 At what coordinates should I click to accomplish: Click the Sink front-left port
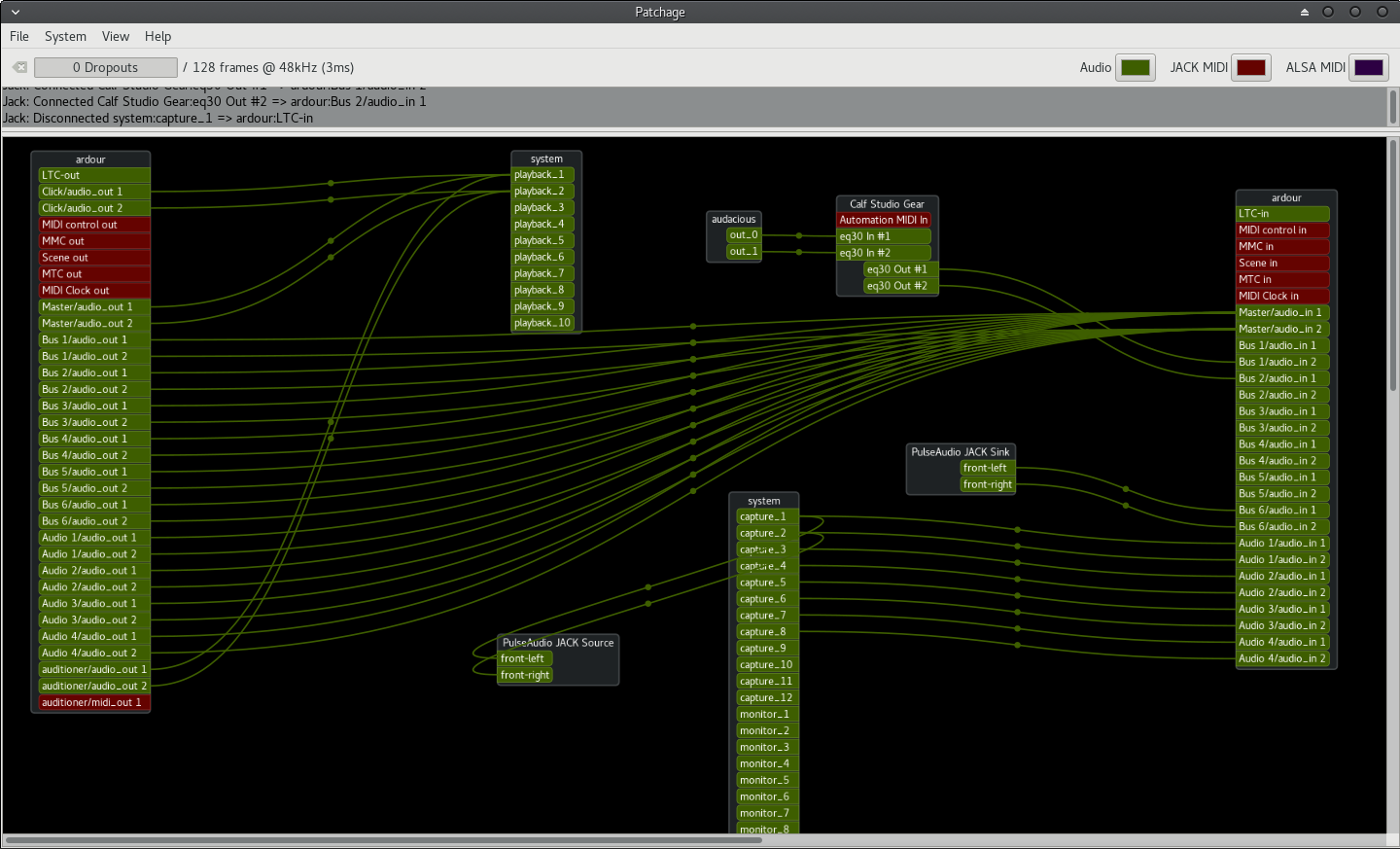point(988,468)
